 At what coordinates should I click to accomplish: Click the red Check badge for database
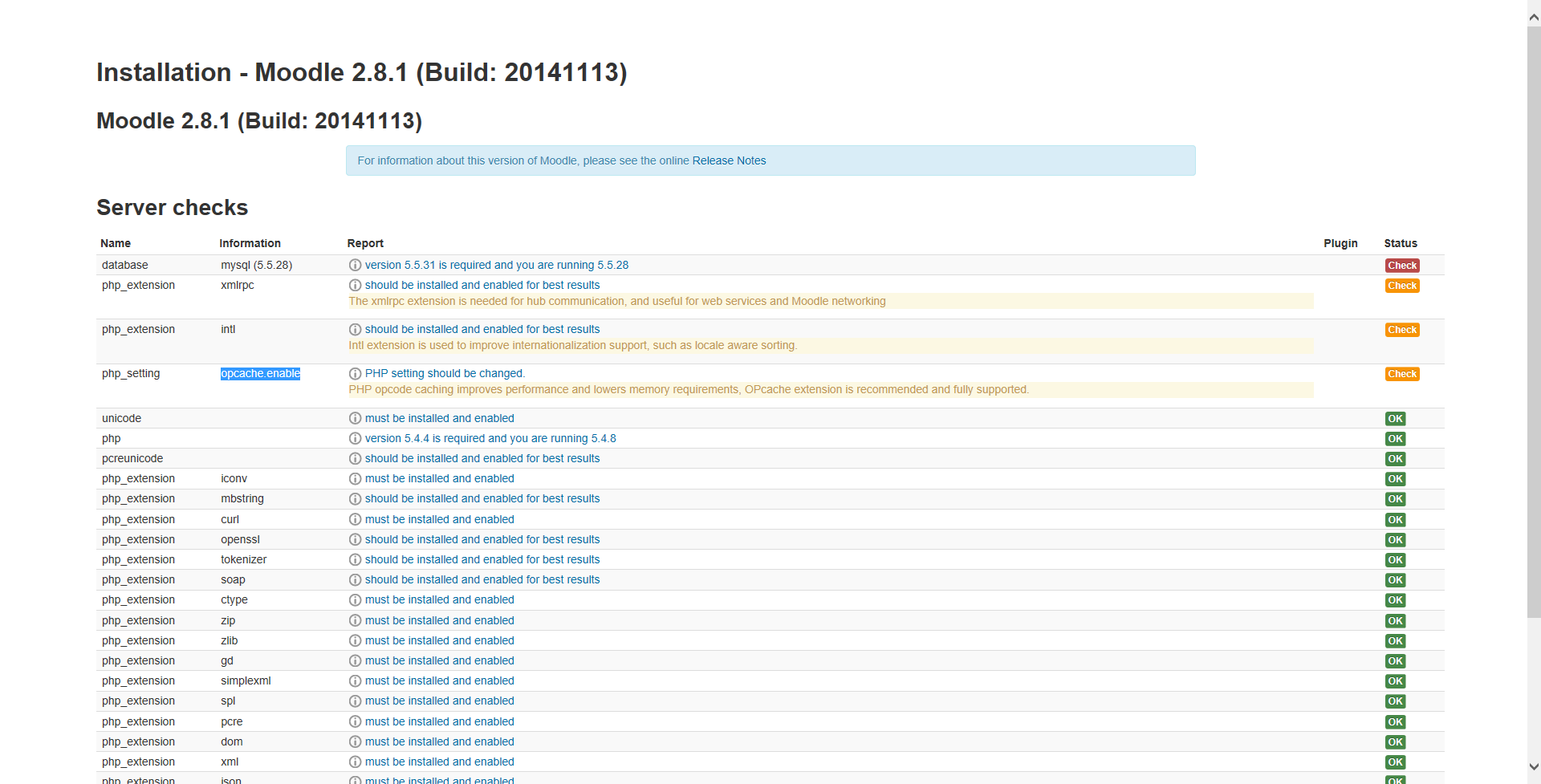coord(1402,266)
